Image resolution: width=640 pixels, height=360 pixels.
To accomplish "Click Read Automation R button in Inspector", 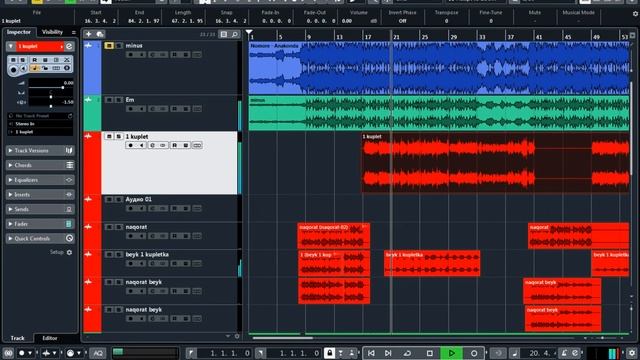I will click(35, 60).
